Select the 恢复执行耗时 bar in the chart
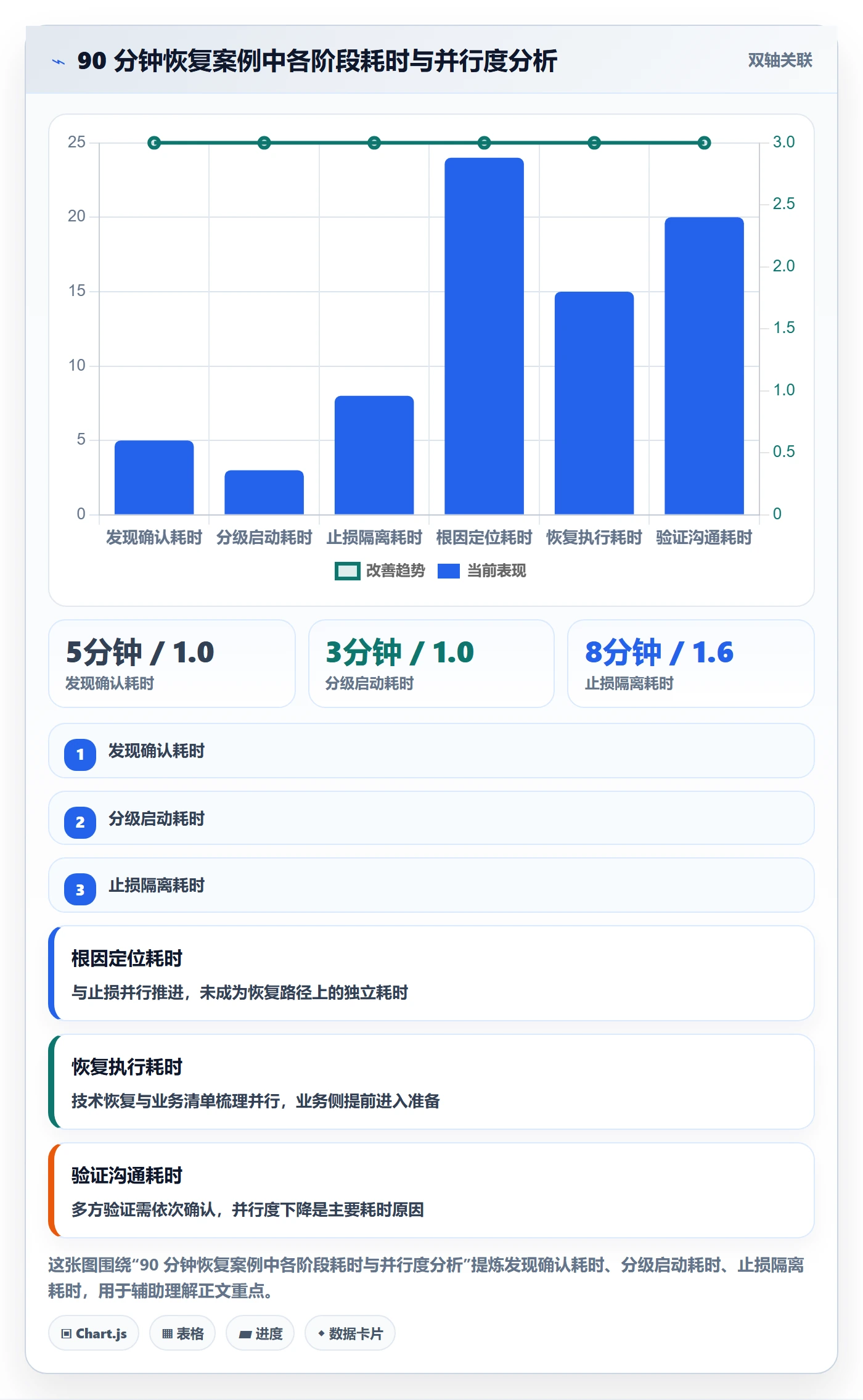 pos(594,403)
